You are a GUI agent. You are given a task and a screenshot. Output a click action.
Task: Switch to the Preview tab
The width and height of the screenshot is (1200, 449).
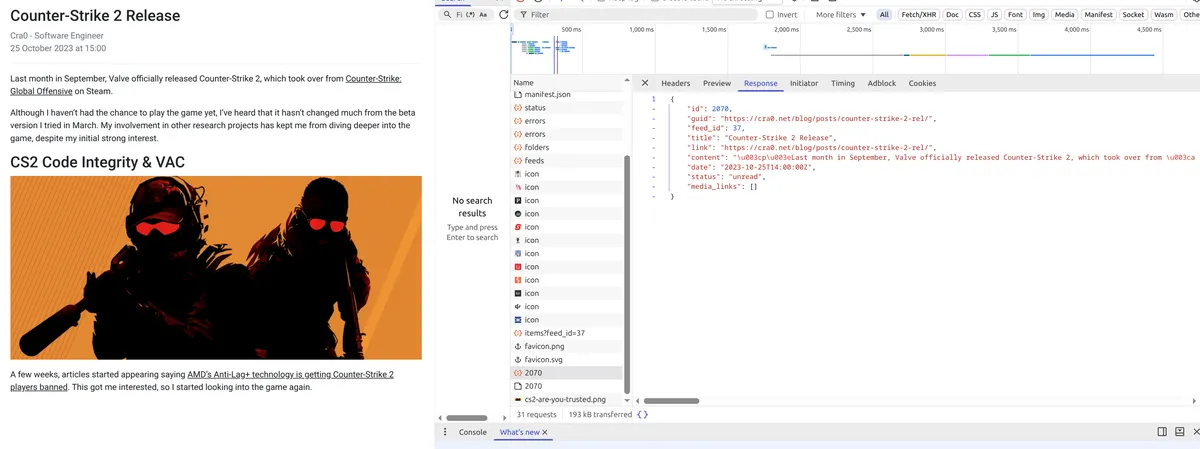coord(717,84)
